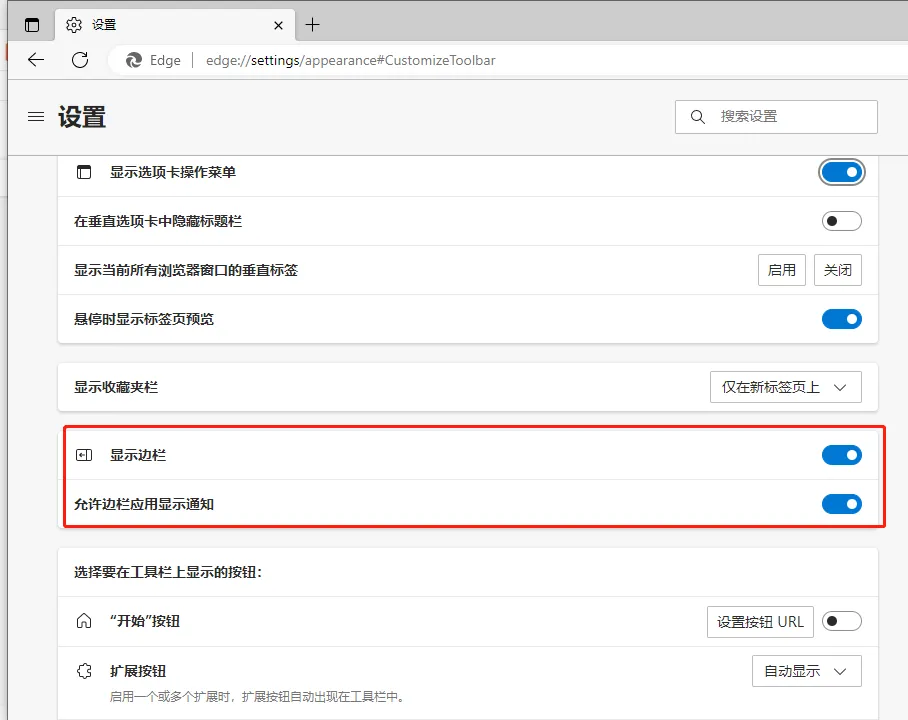The height and width of the screenshot is (720, 908).
Task: Click the 设置按钮 URL button
Action: coord(760,621)
